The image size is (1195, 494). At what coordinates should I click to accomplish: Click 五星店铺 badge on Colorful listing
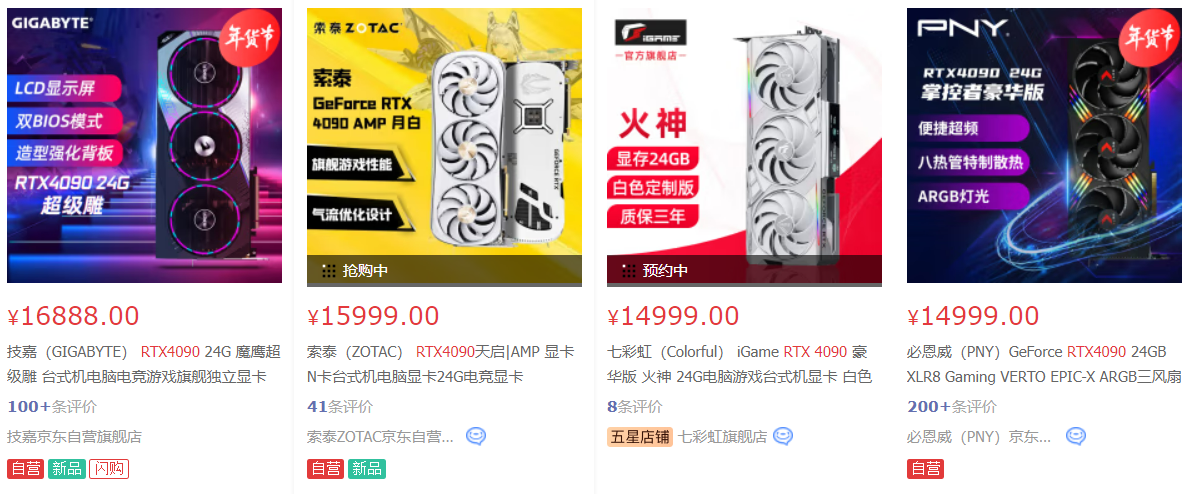[x=640, y=437]
